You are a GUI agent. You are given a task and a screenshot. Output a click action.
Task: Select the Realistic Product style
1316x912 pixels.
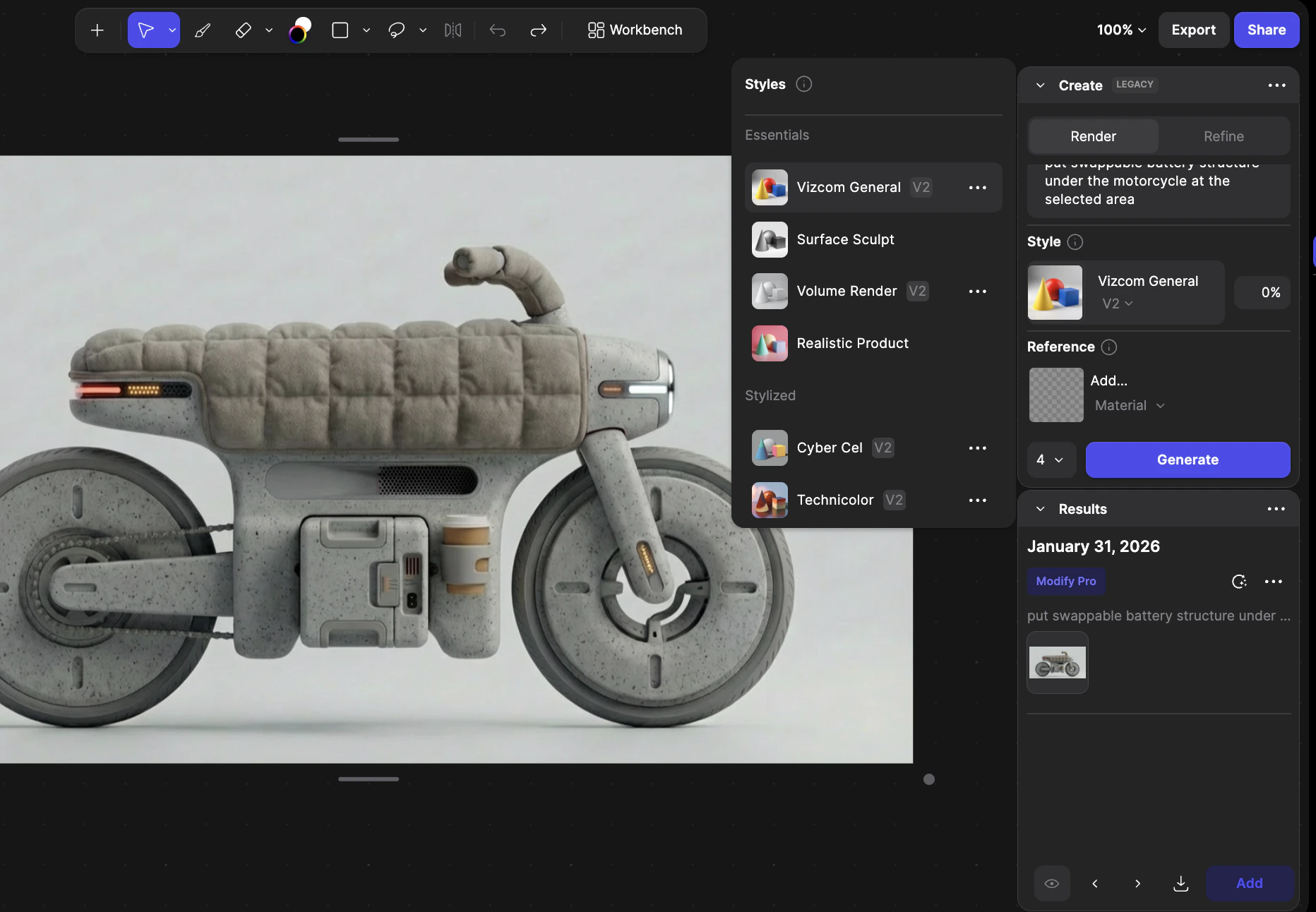(x=852, y=343)
